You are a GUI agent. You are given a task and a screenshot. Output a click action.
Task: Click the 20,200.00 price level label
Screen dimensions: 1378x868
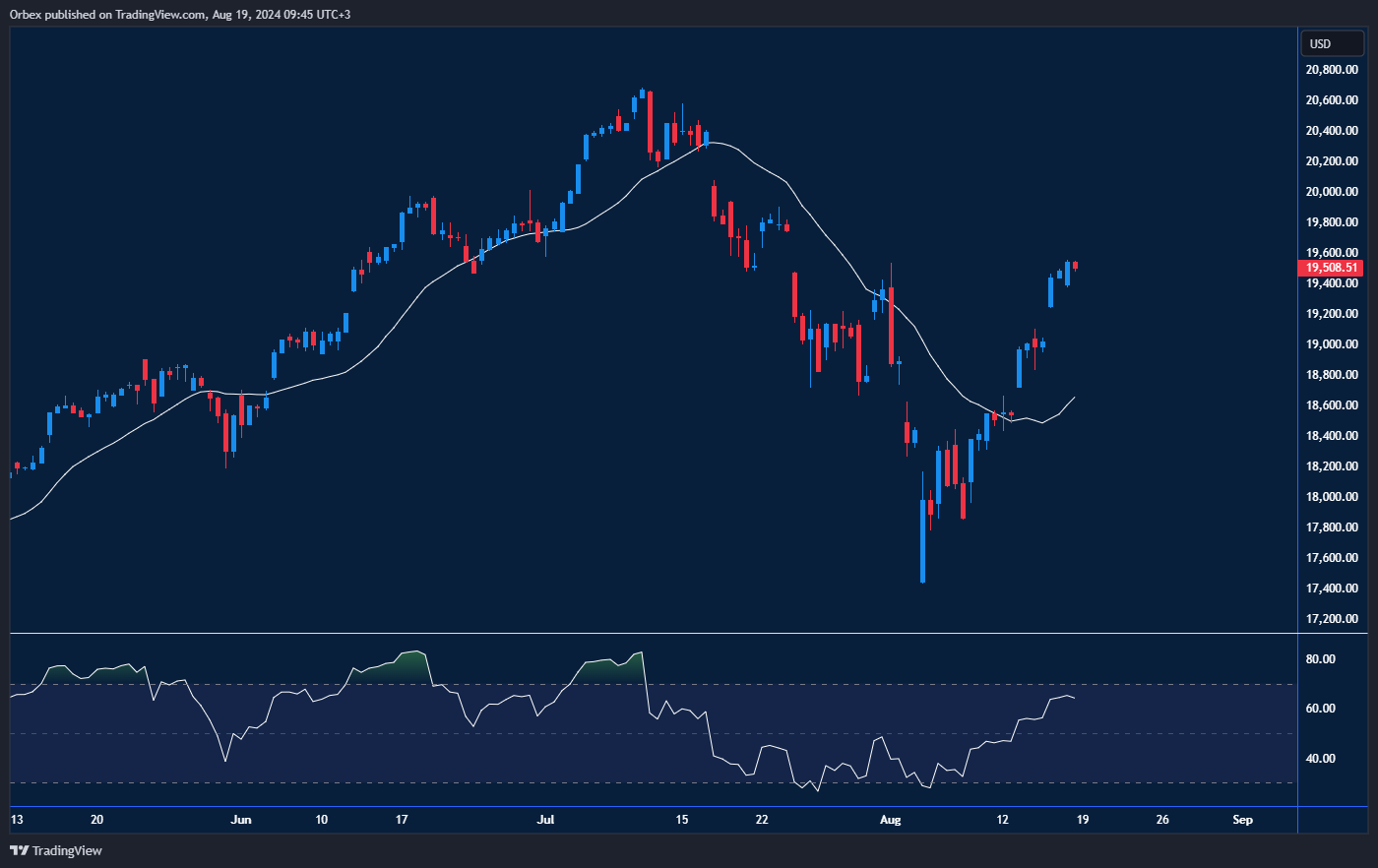point(1332,161)
